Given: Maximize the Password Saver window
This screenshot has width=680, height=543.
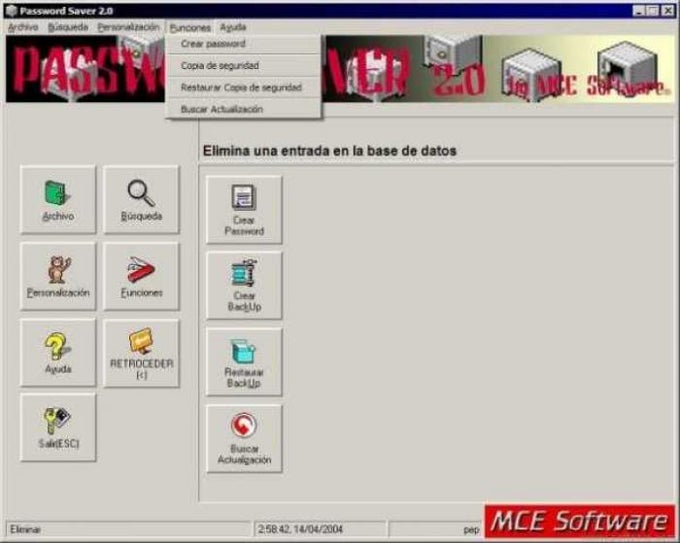Looking at the screenshot, I should coord(652,10).
